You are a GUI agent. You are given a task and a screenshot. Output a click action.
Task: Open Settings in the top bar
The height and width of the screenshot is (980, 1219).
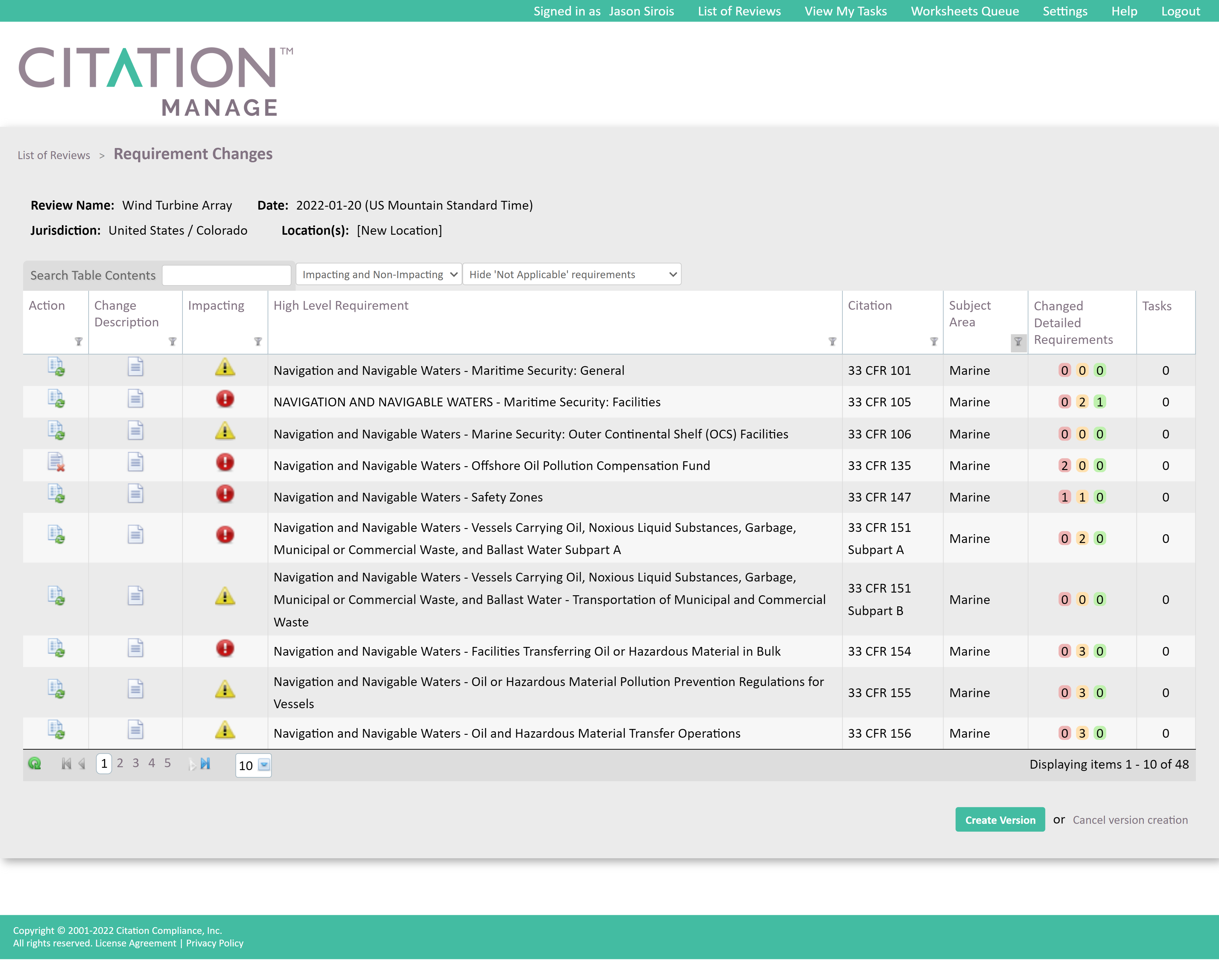[1065, 11]
